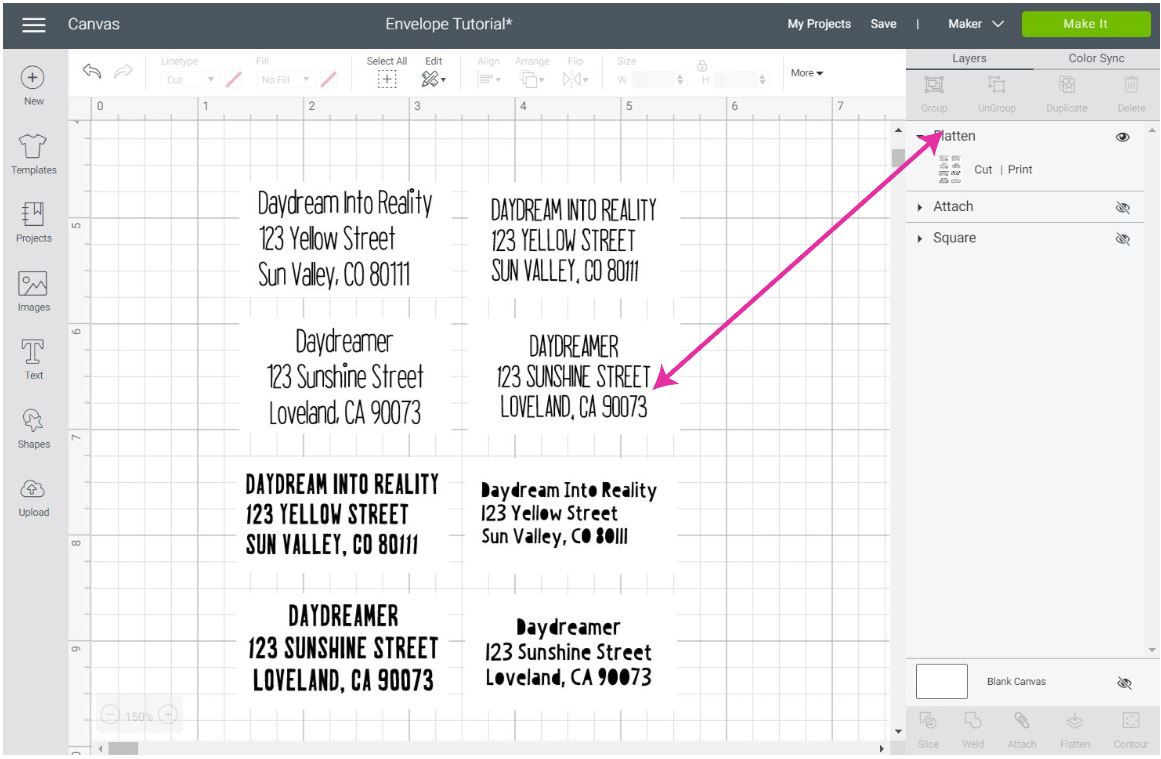Open My Projects
Screen dimensions: 1161x759
click(x=818, y=24)
